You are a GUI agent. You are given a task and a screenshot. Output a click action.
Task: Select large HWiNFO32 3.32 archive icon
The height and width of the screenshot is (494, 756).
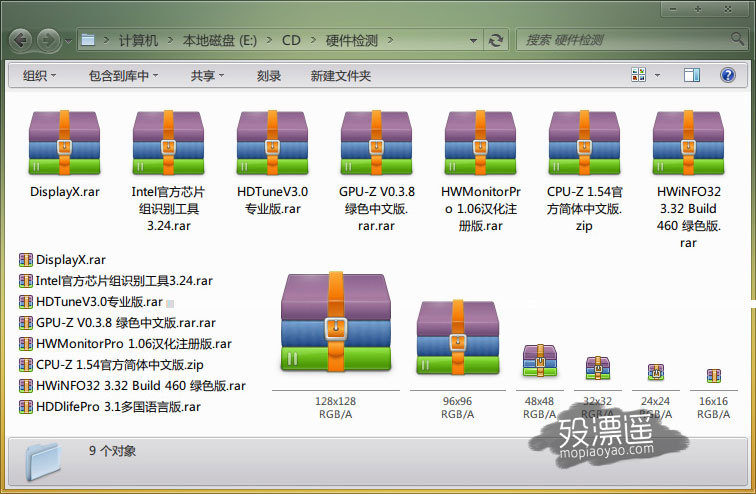click(x=688, y=143)
